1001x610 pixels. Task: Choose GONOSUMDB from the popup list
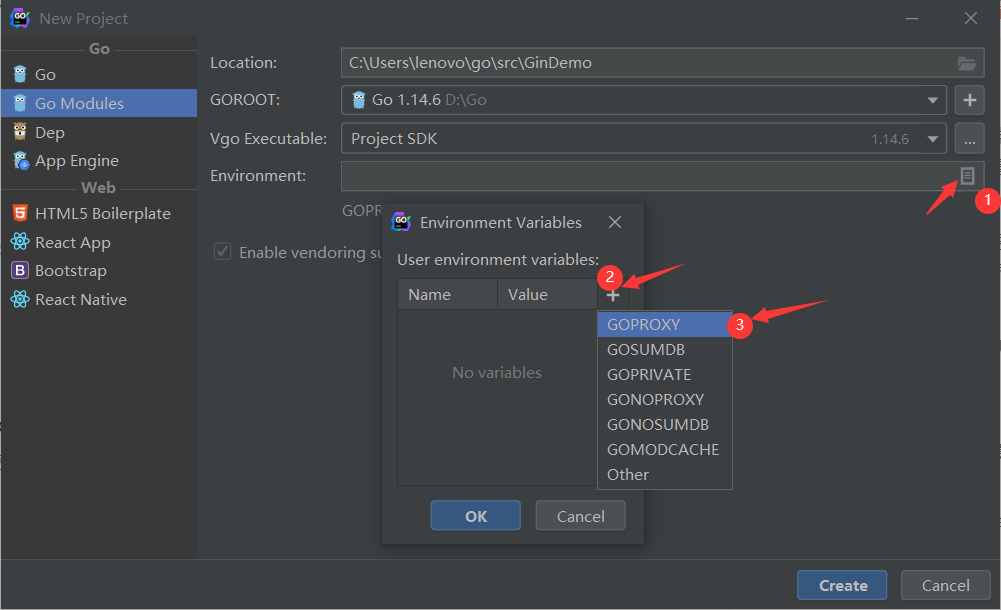pos(665,424)
